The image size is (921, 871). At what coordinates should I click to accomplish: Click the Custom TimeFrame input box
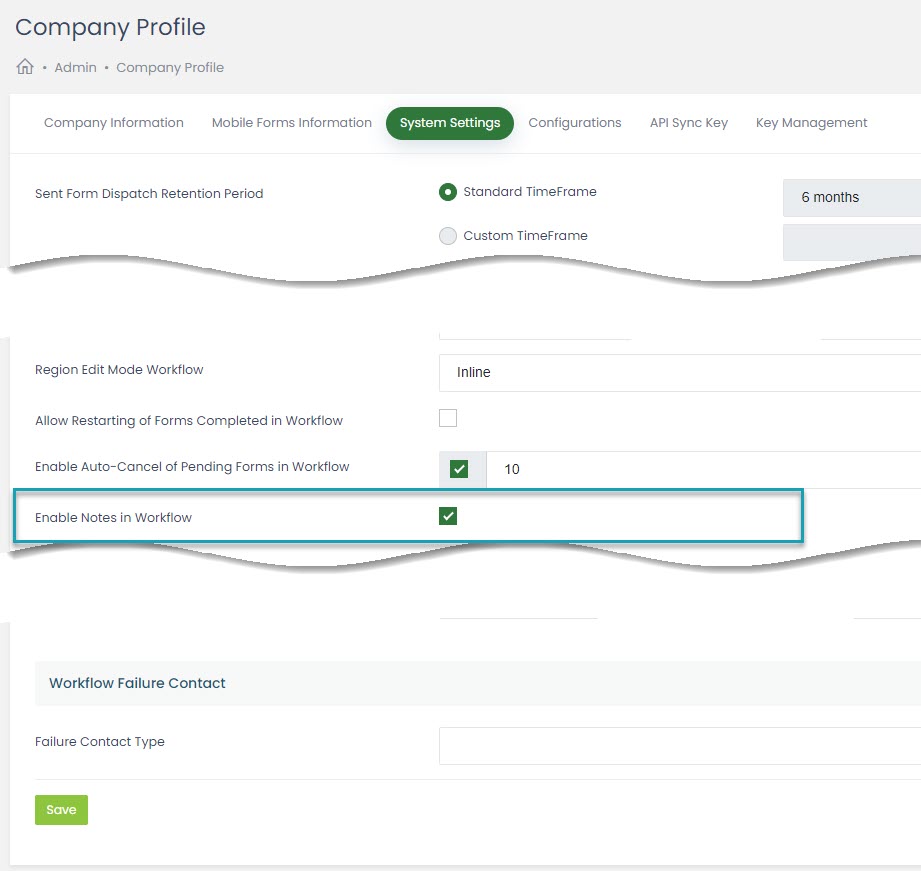coord(850,242)
